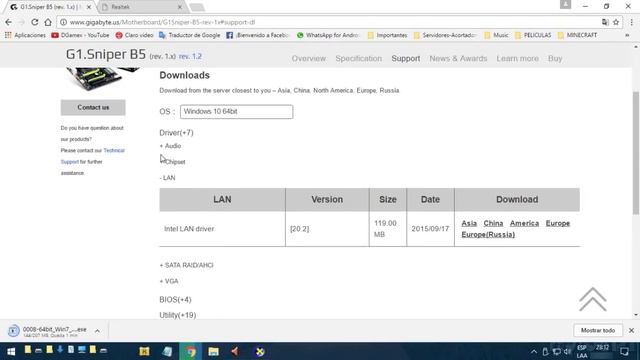The image size is (640, 360).
Task: Click the motherboard product thumbnail
Action: [103, 78]
